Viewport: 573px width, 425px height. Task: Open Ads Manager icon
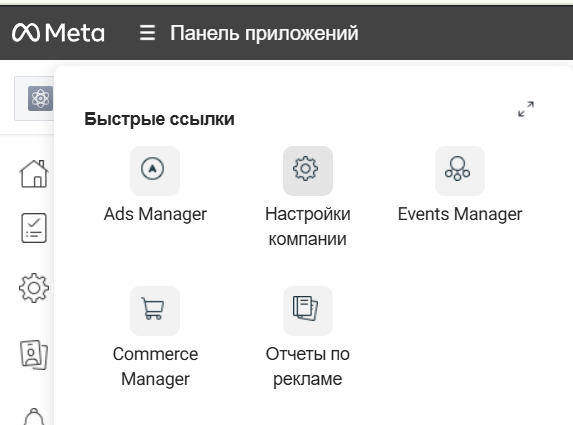(155, 171)
